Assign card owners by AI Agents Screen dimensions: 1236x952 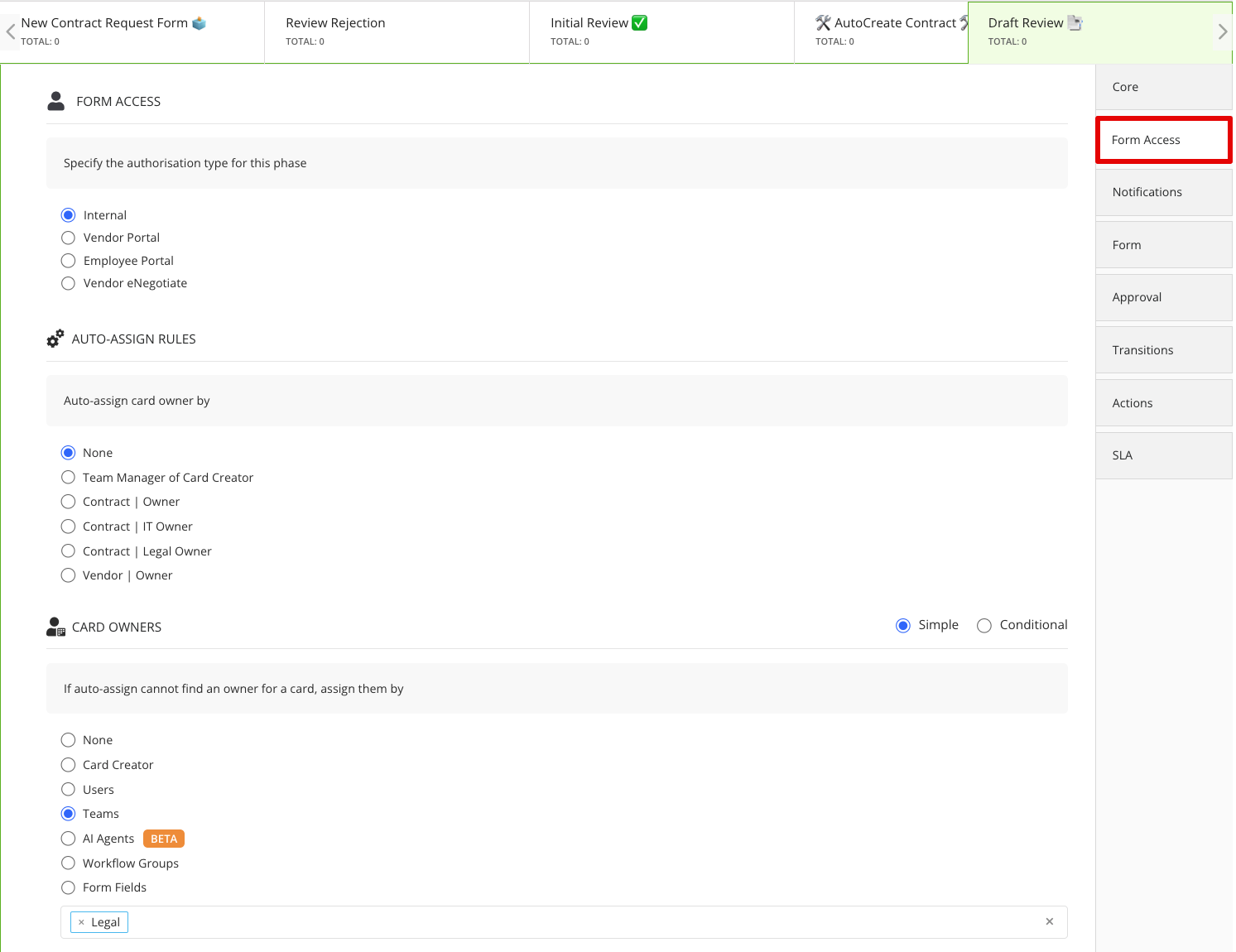(x=69, y=839)
